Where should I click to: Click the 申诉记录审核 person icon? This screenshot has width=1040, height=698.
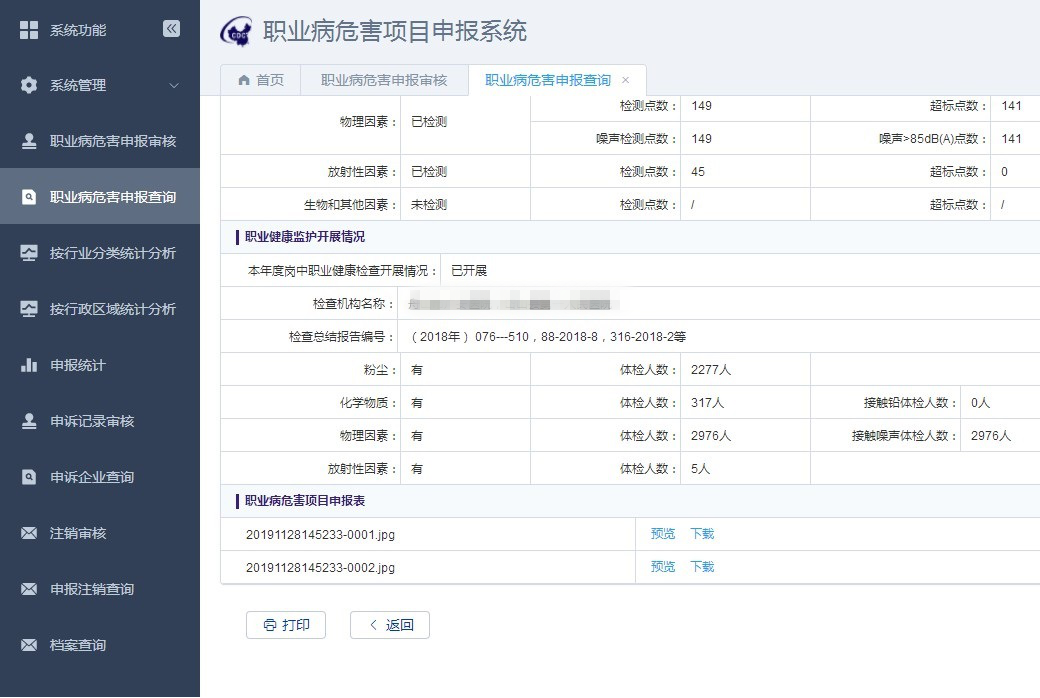click(29, 421)
